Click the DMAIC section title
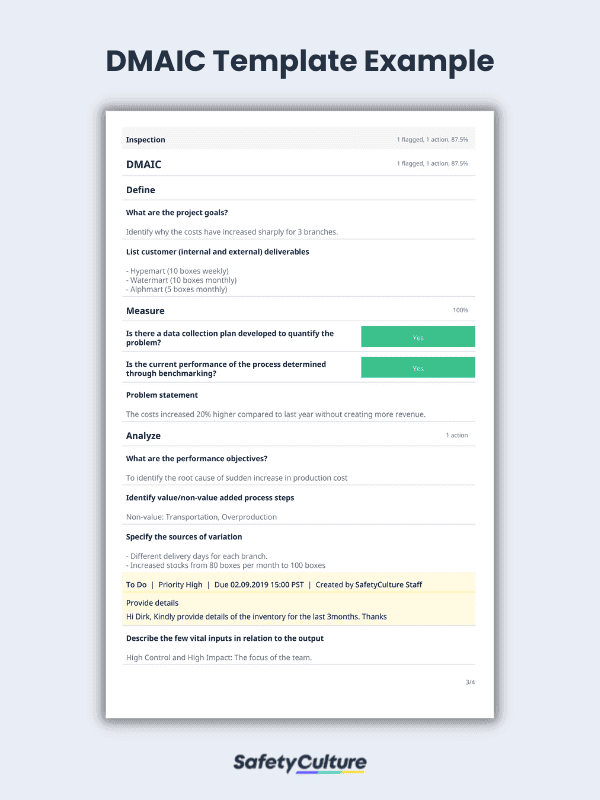This screenshot has height=800, width=600. (x=144, y=164)
